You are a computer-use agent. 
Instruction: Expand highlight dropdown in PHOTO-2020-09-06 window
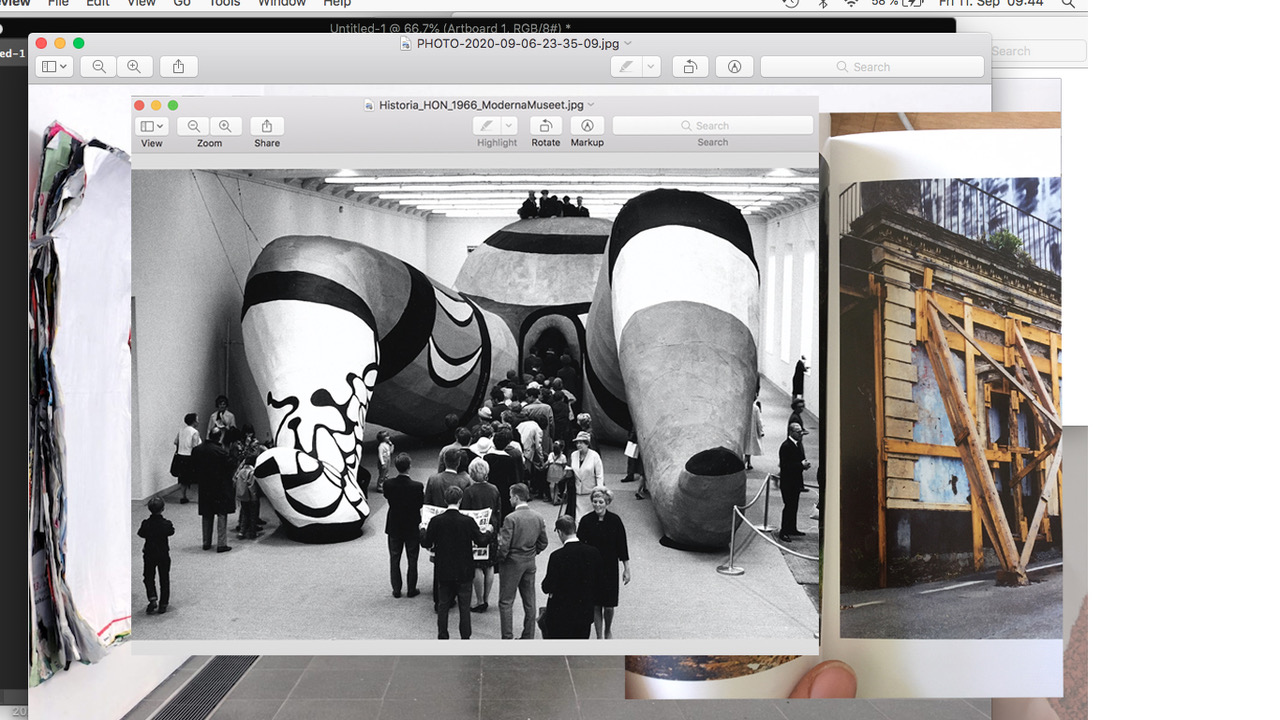652,66
